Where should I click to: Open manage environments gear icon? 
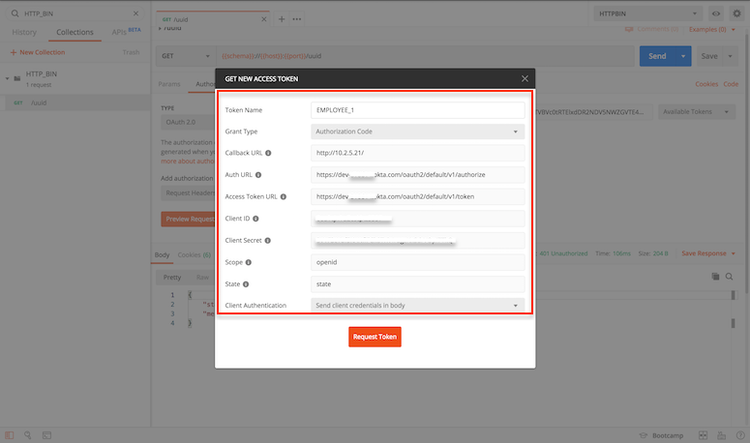[x=737, y=13]
